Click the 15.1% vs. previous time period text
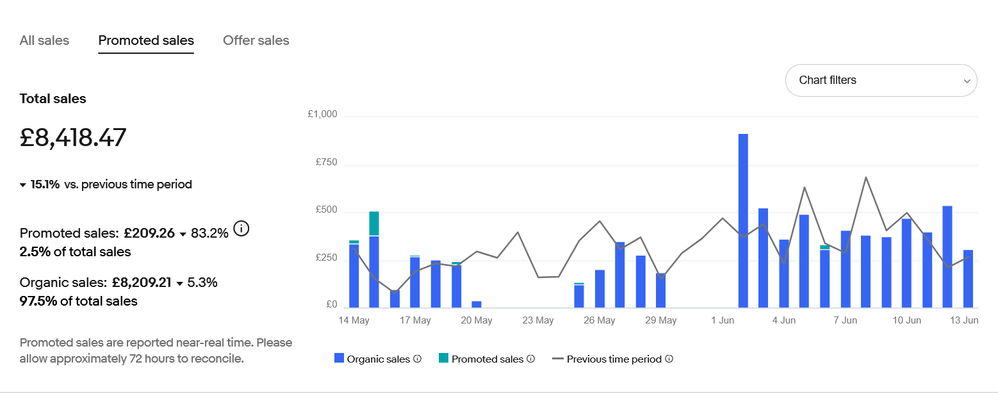 click(x=106, y=185)
